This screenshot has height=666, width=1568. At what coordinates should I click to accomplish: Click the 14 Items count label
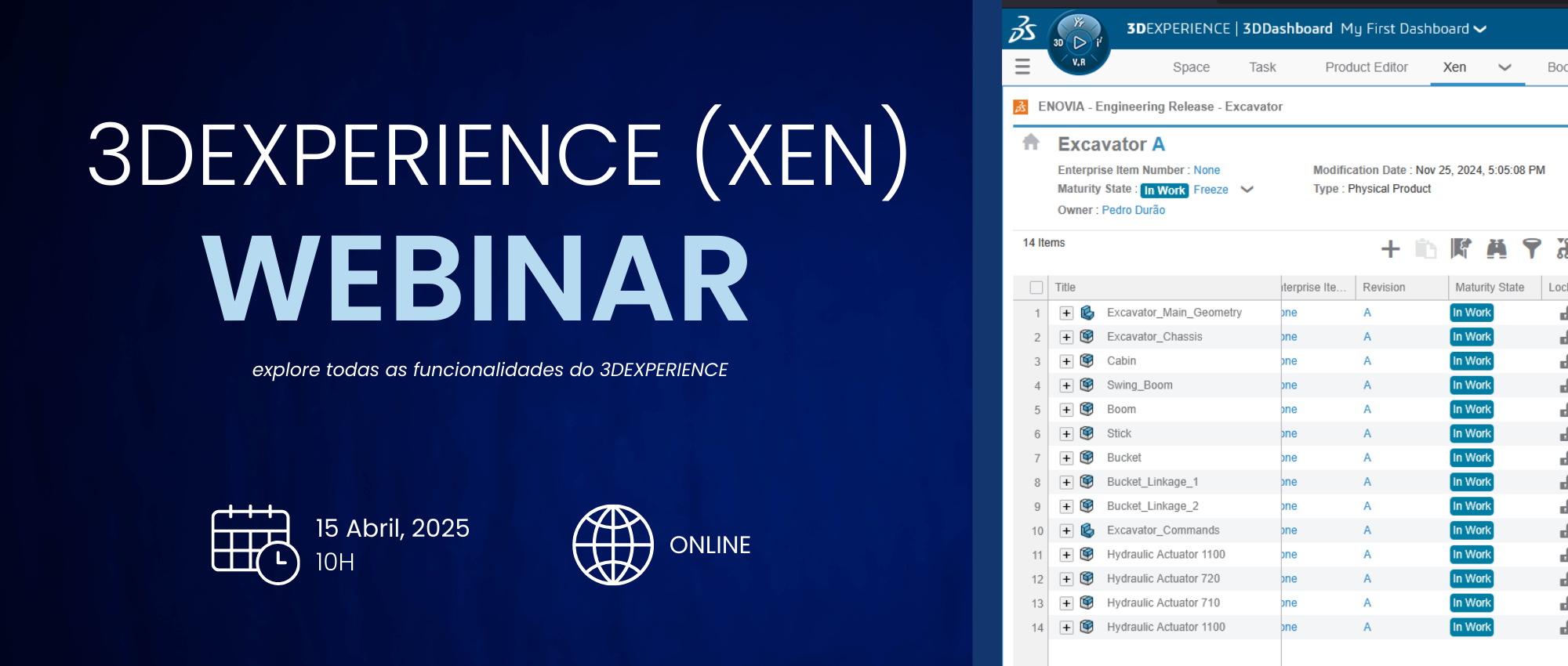click(1044, 243)
